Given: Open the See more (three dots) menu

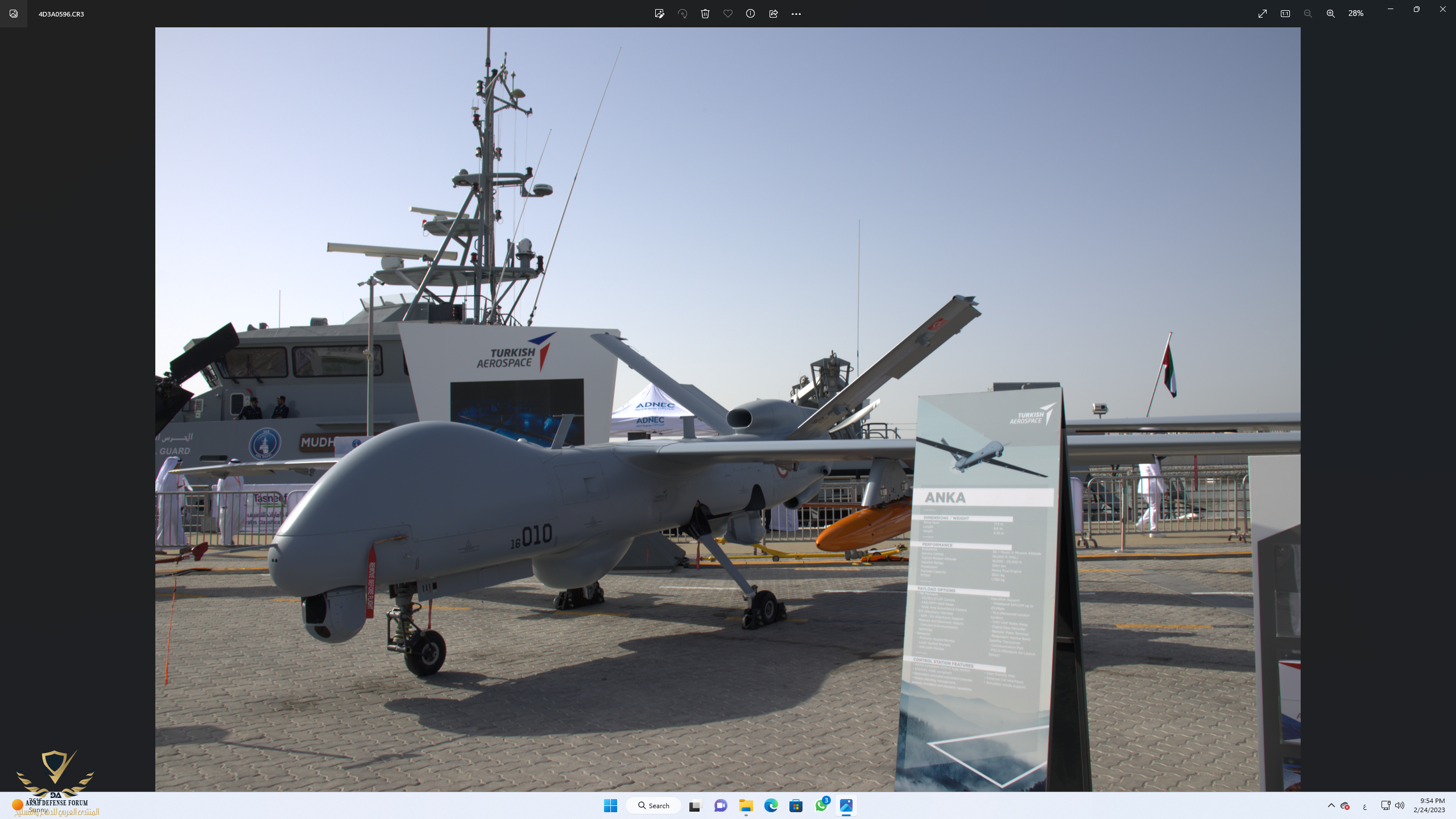Looking at the screenshot, I should (x=796, y=14).
